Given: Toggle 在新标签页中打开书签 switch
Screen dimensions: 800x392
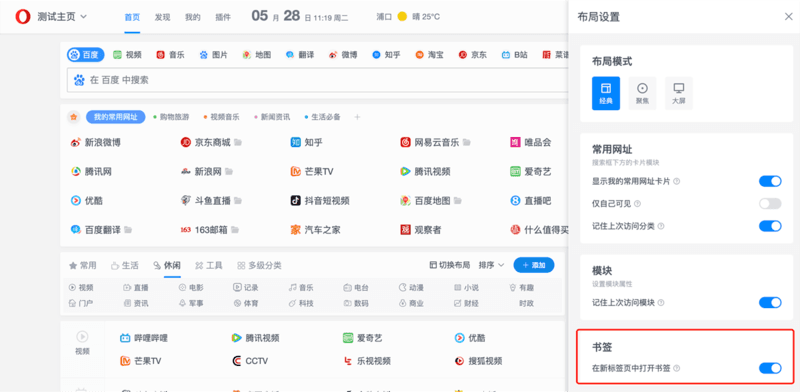Looking at the screenshot, I should point(770,368).
